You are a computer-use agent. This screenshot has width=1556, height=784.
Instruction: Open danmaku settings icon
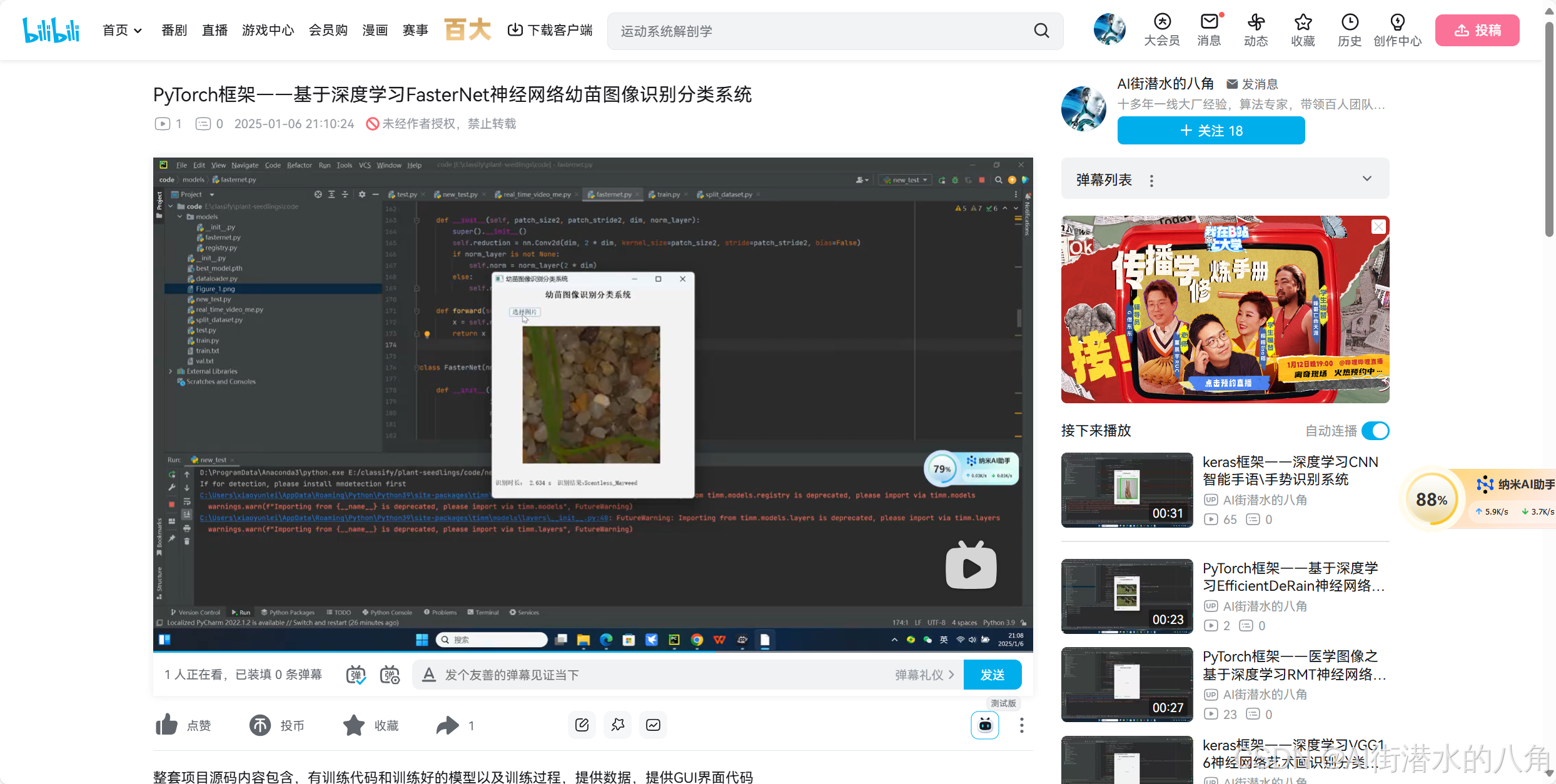coord(390,675)
